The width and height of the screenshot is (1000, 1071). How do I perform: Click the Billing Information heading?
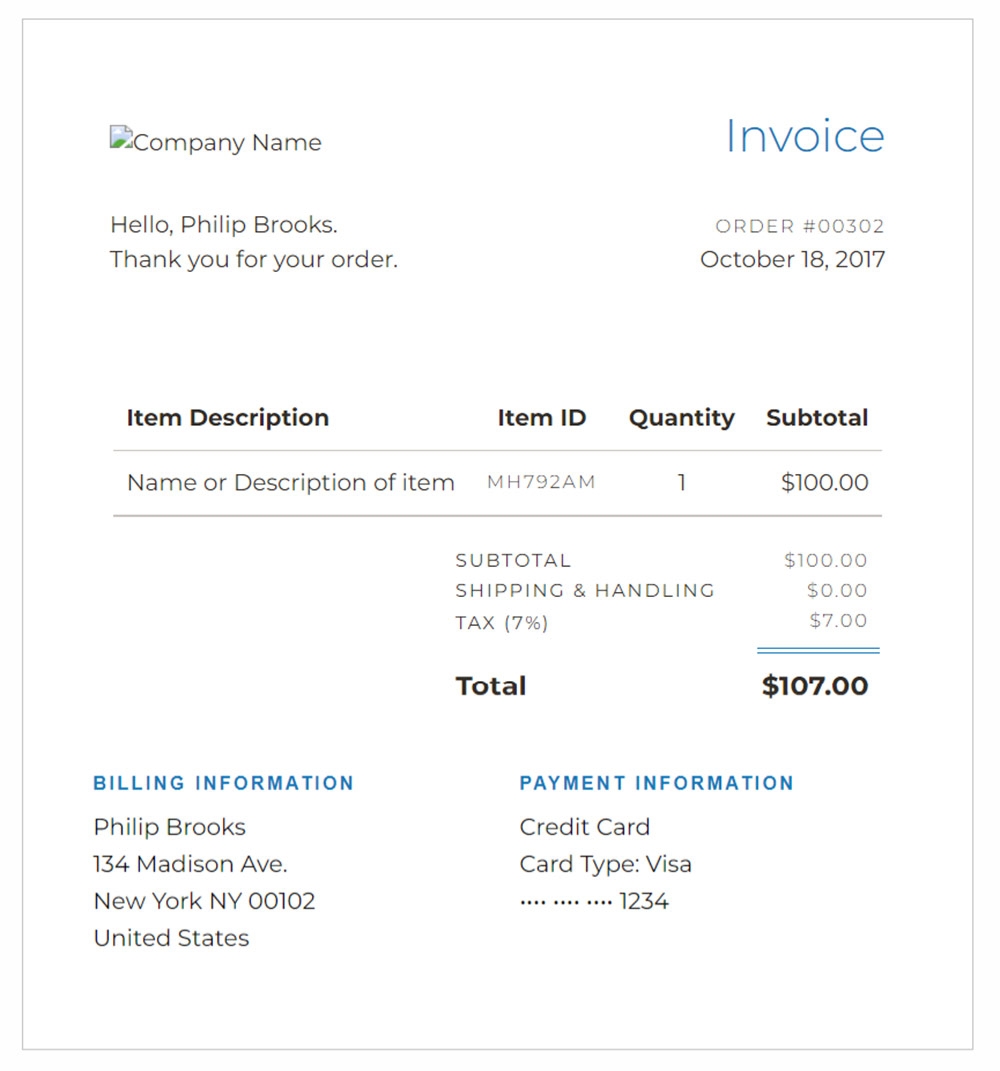click(223, 783)
